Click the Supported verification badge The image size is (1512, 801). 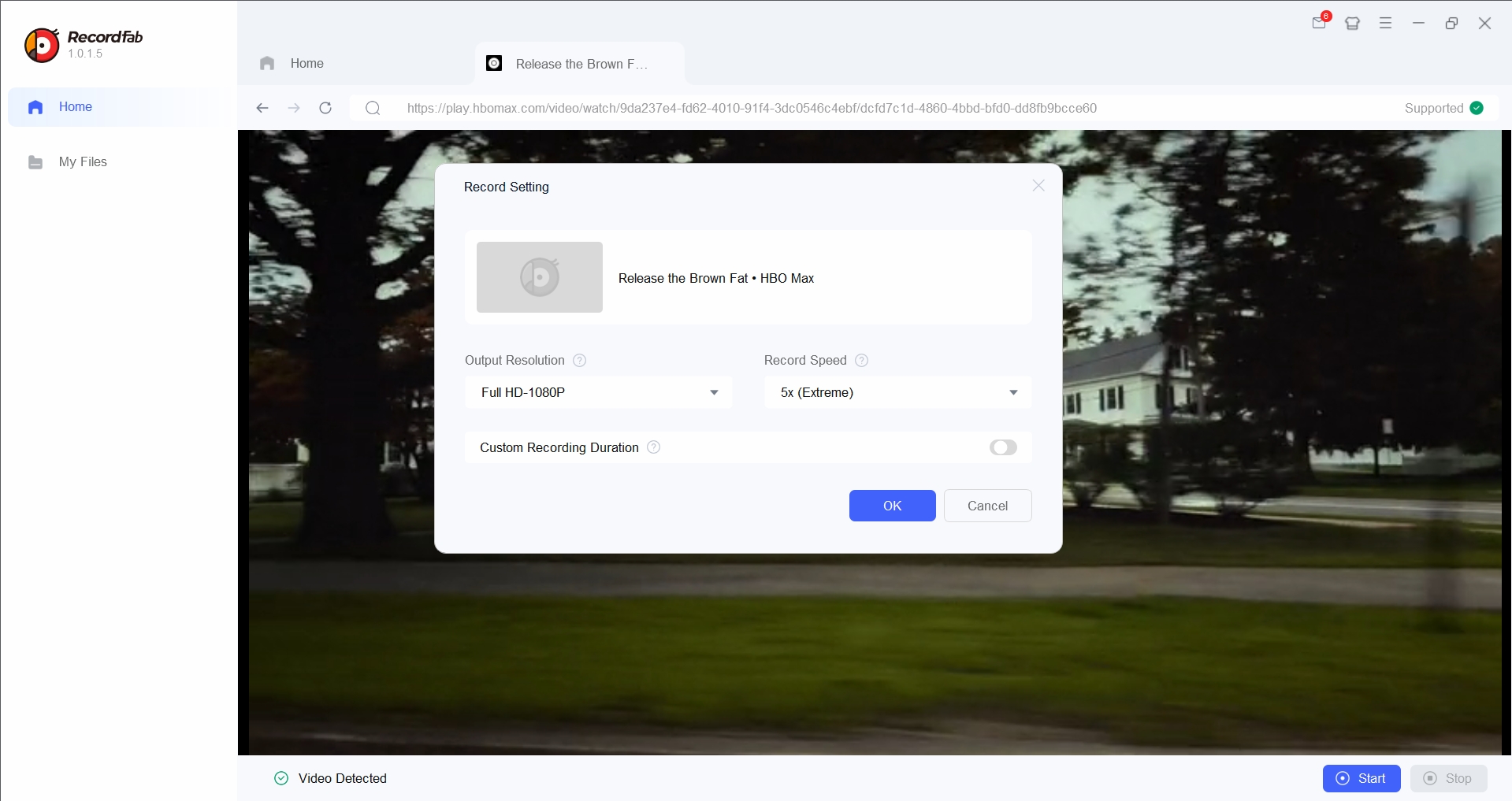pos(1477,108)
